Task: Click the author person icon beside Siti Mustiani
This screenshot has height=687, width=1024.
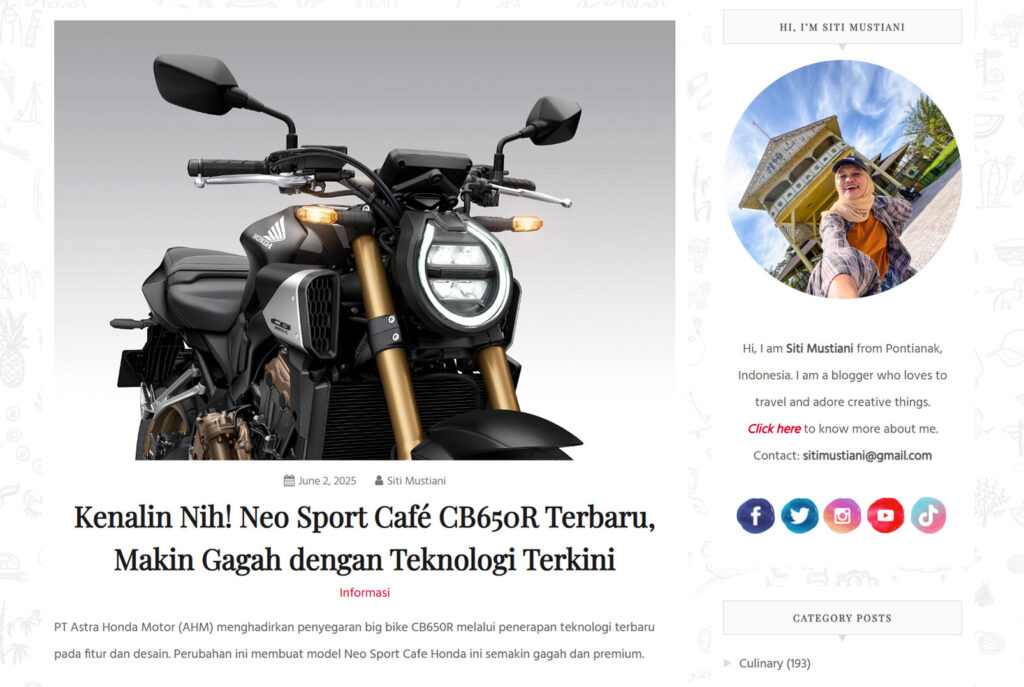Action: [x=379, y=481]
